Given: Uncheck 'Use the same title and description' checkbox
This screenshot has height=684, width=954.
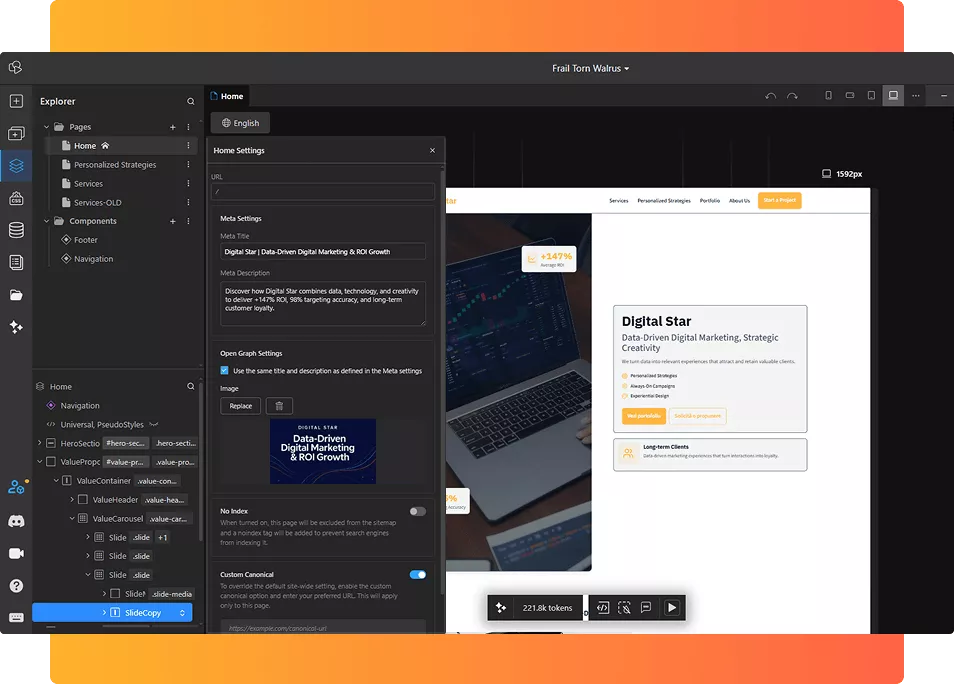Looking at the screenshot, I should click(x=225, y=371).
